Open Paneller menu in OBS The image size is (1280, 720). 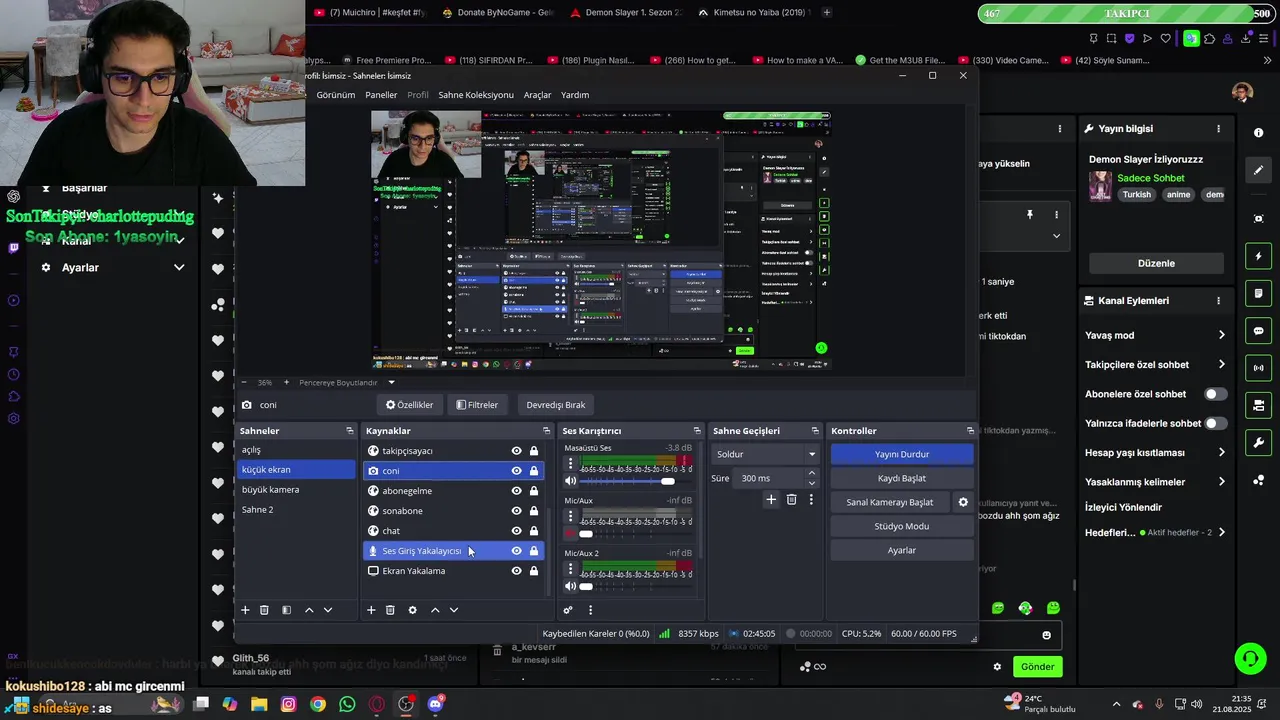point(381,95)
